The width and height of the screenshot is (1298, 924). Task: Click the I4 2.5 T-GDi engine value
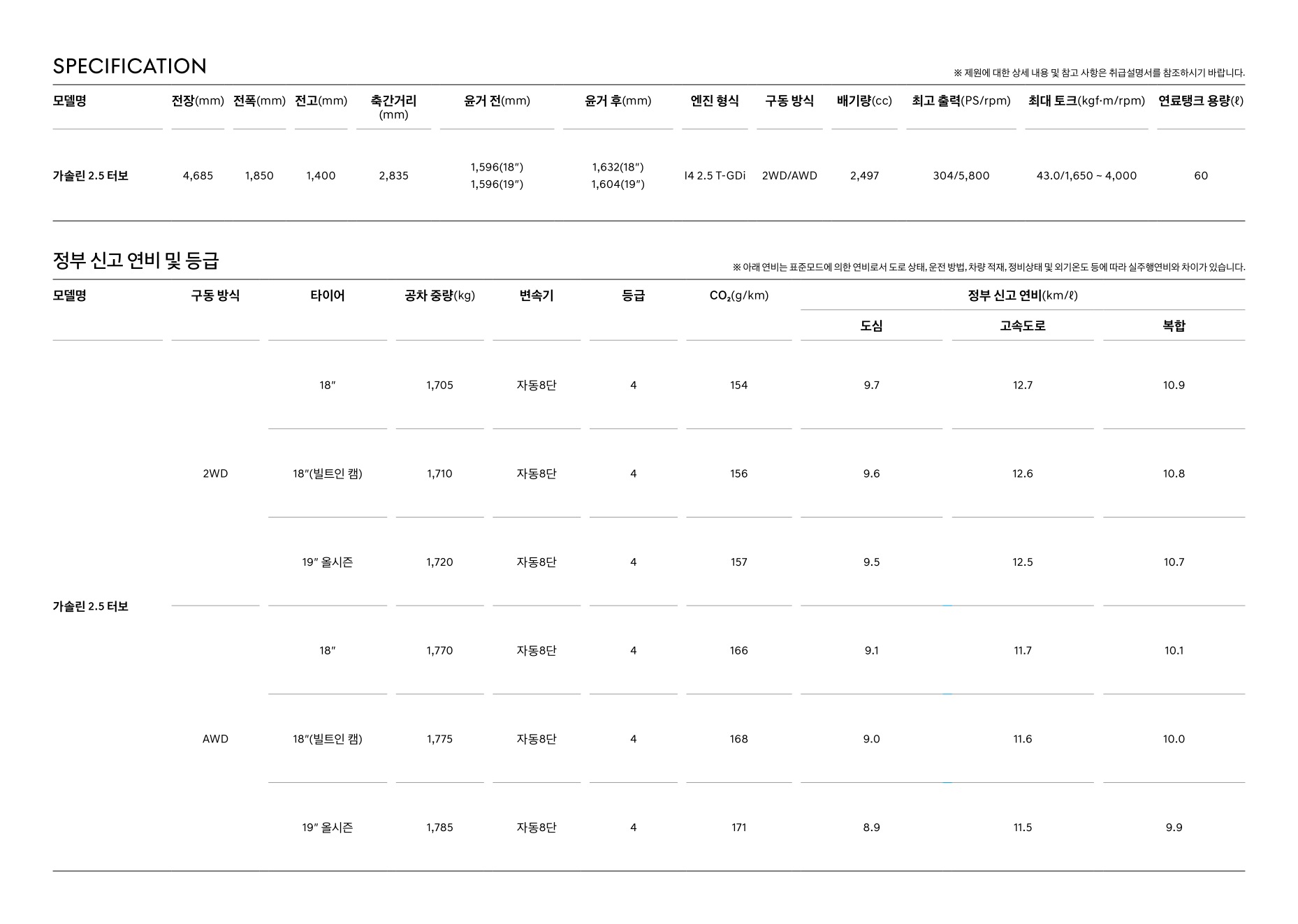(714, 176)
